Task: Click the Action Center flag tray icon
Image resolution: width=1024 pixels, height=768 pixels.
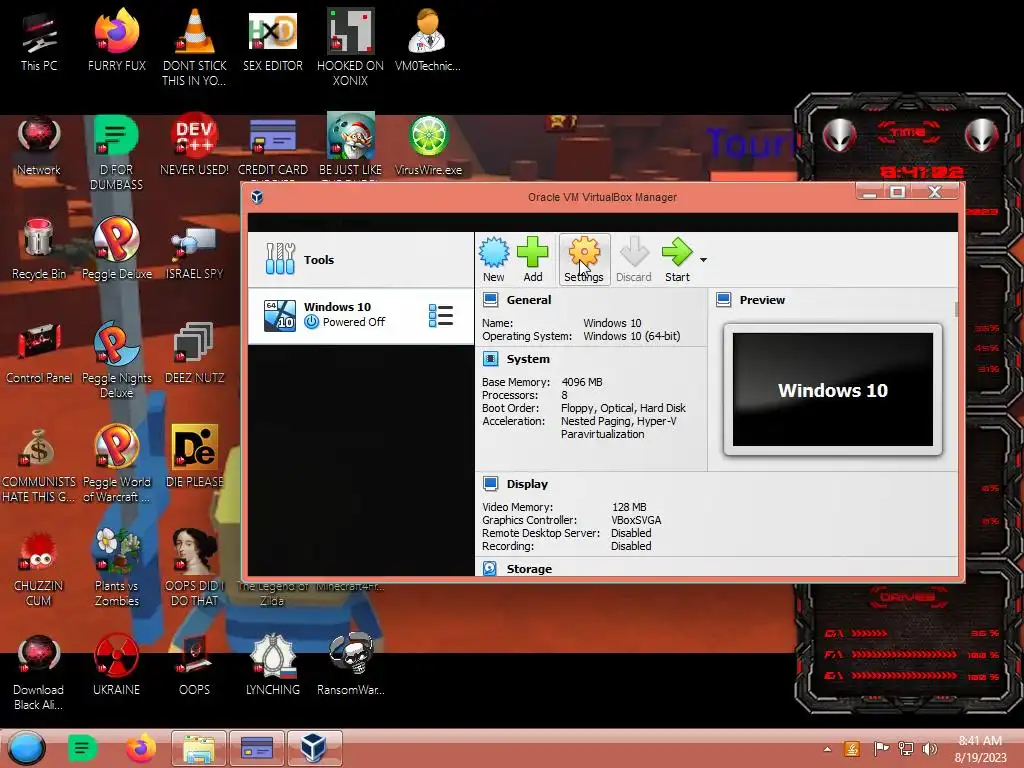Action: pos(881,748)
